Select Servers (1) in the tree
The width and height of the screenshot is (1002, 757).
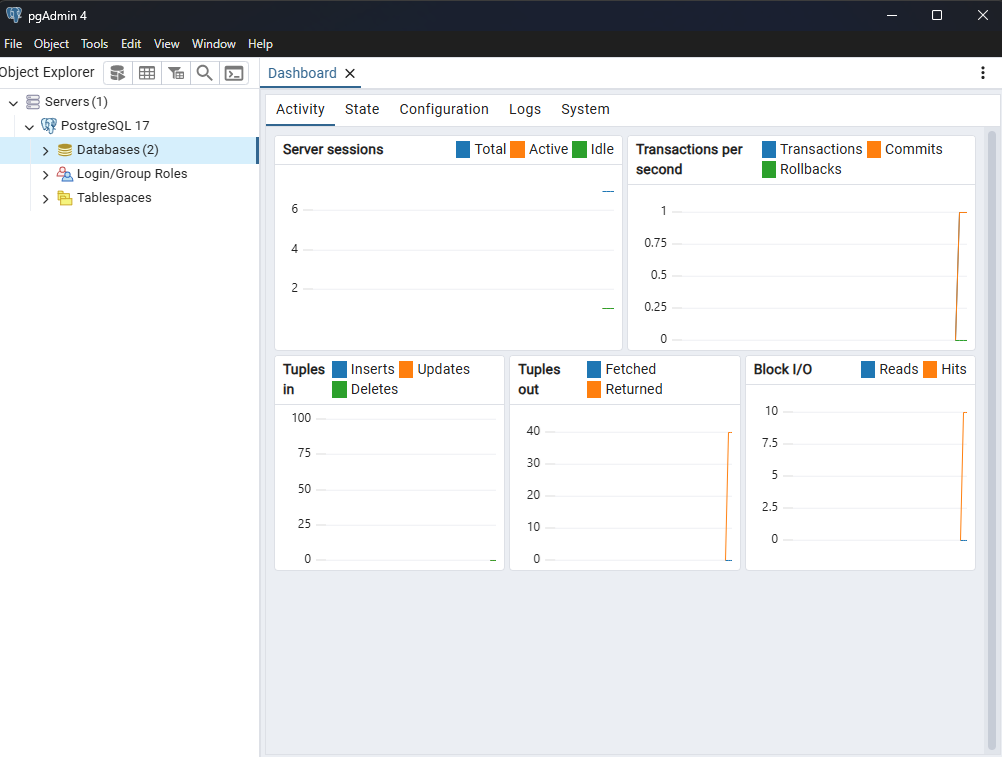(x=76, y=102)
